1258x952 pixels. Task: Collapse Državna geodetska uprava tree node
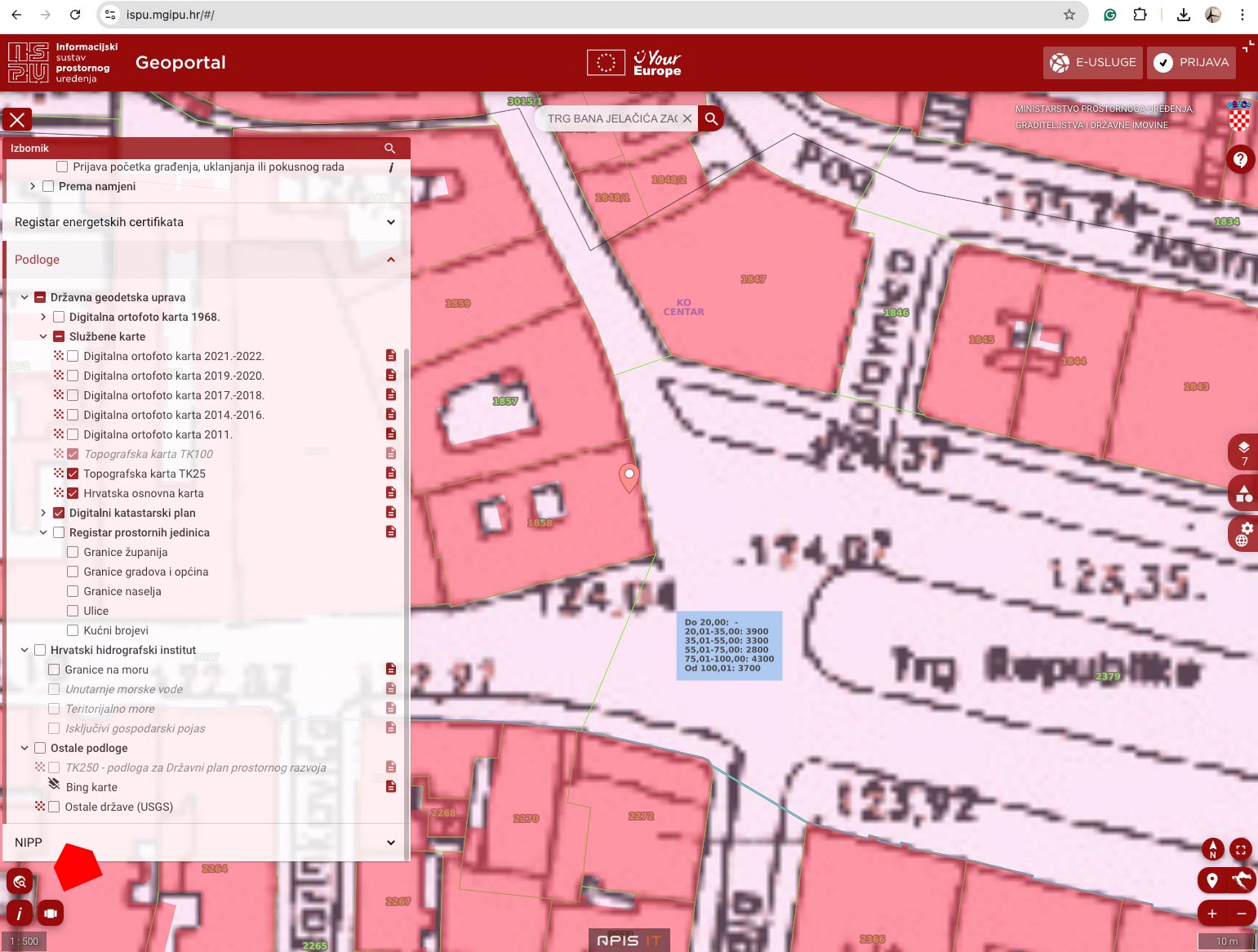pos(24,297)
